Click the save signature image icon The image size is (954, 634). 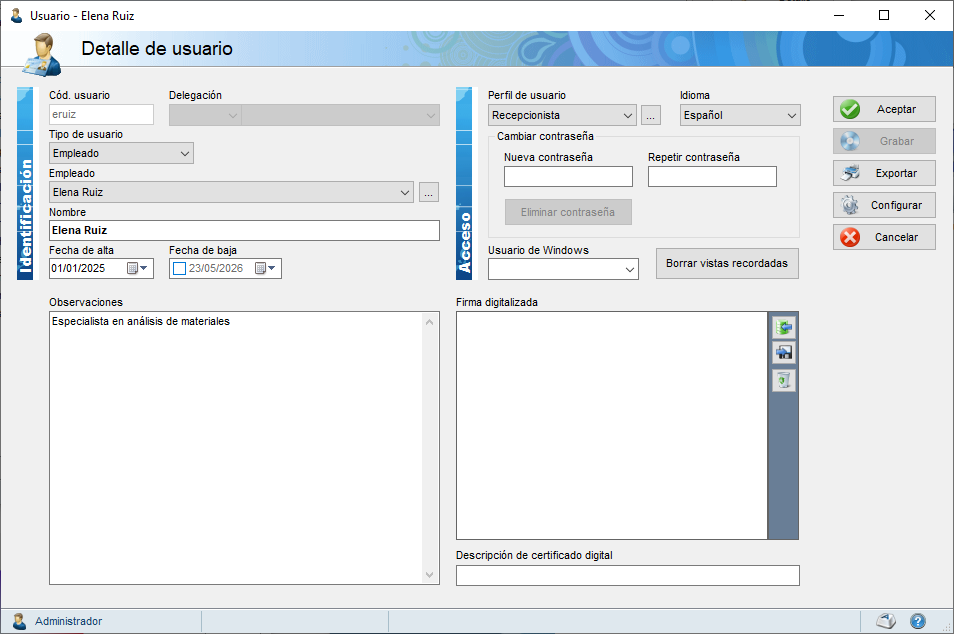tap(784, 352)
